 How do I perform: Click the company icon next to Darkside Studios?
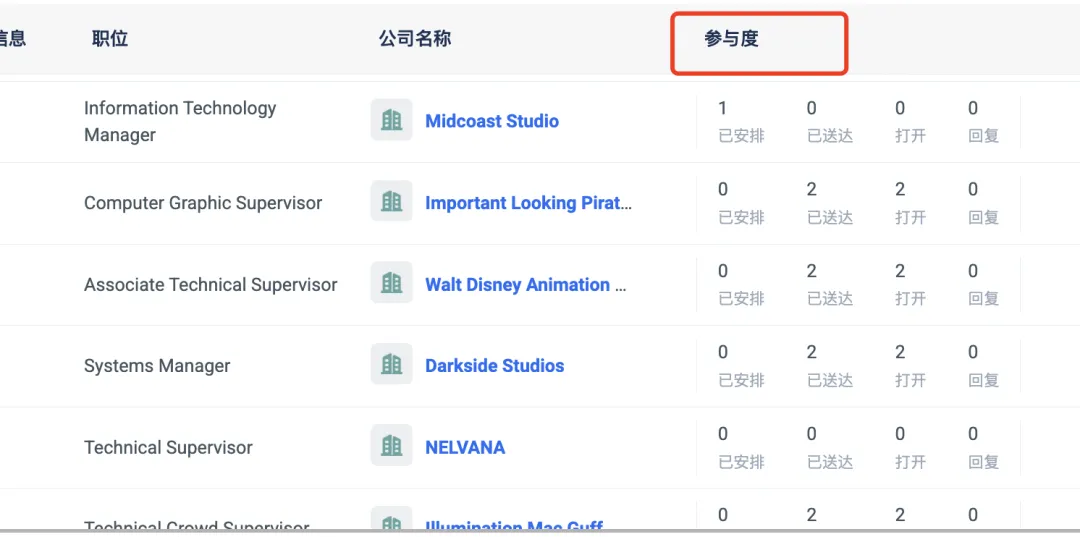tap(391, 365)
